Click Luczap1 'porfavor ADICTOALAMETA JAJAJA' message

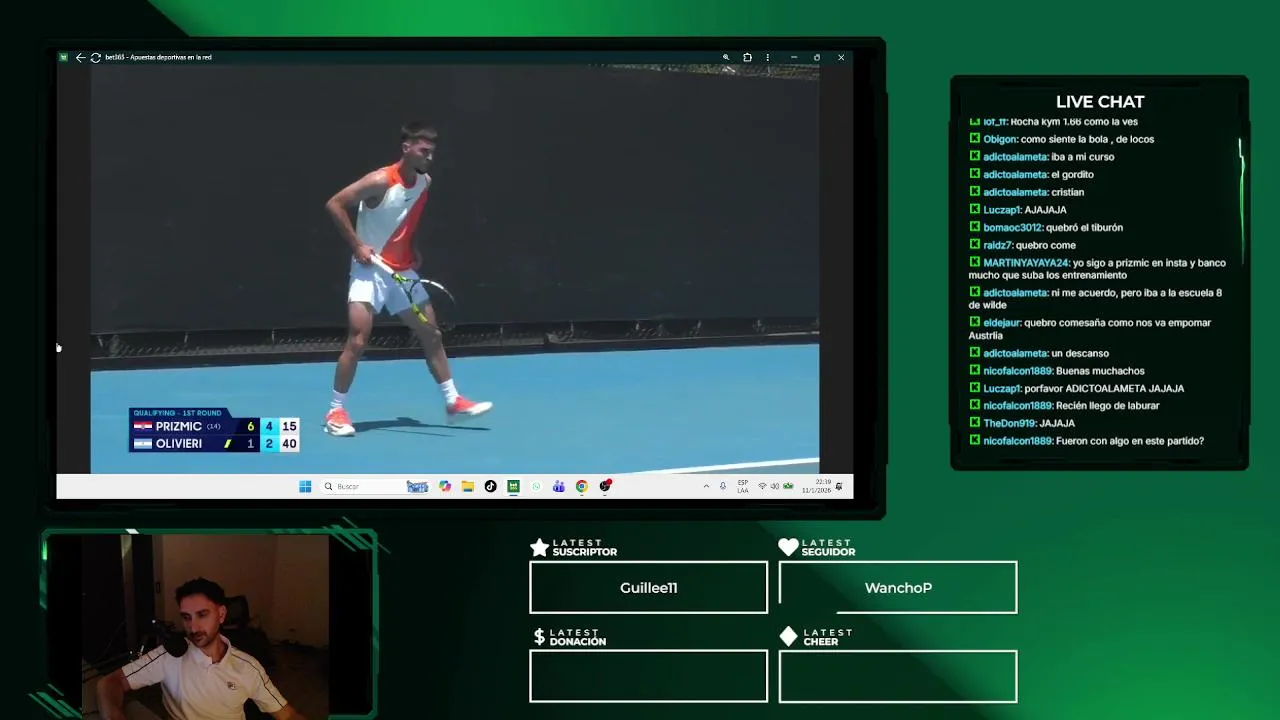point(1076,388)
